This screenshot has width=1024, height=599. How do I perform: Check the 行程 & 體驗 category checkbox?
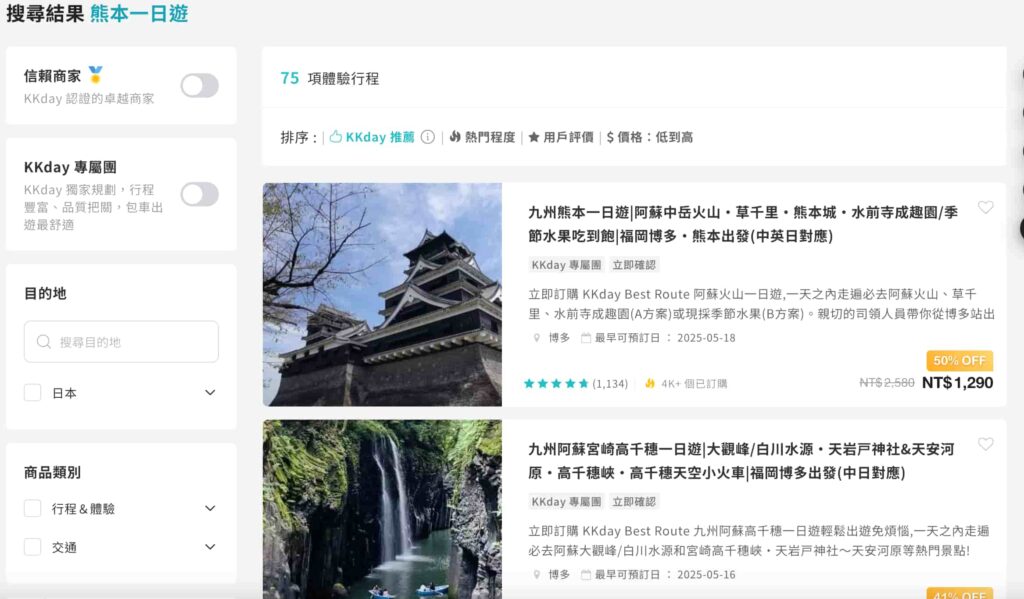(33, 508)
